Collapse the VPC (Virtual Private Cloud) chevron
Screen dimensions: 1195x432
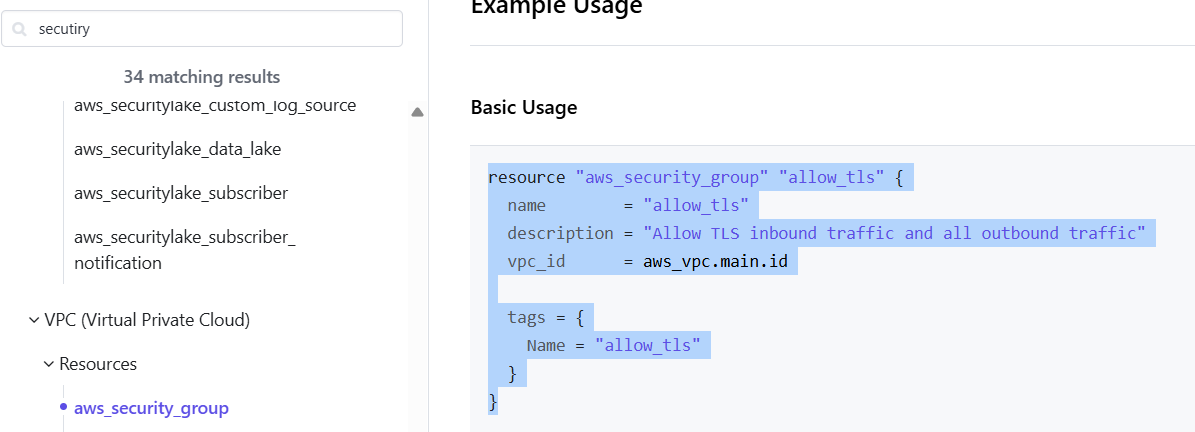point(34,321)
